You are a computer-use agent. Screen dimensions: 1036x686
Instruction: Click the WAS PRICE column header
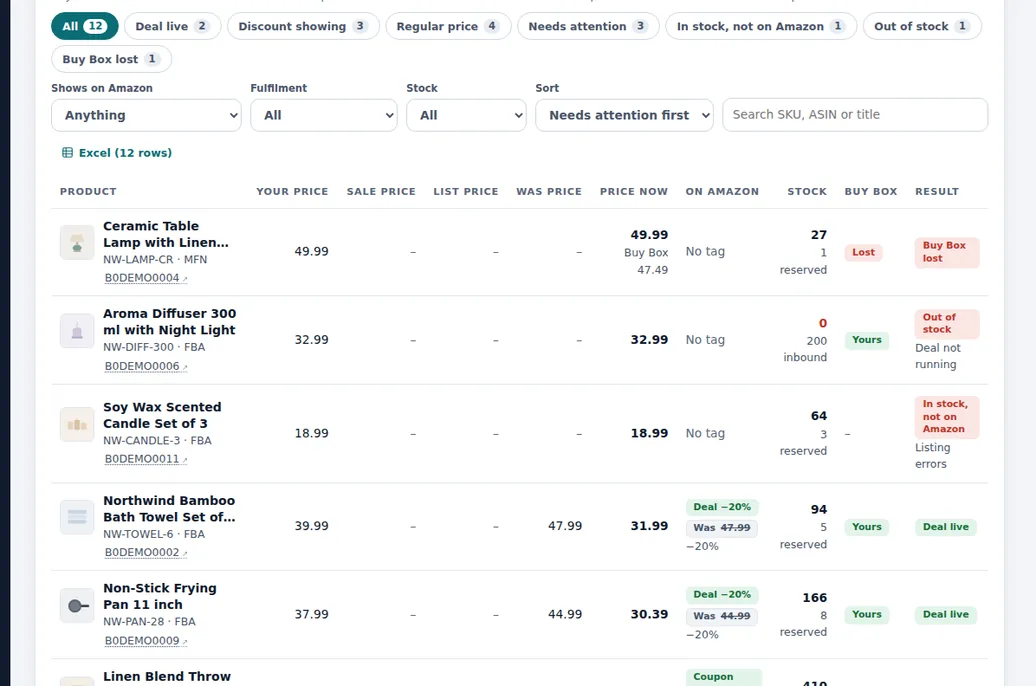(549, 192)
